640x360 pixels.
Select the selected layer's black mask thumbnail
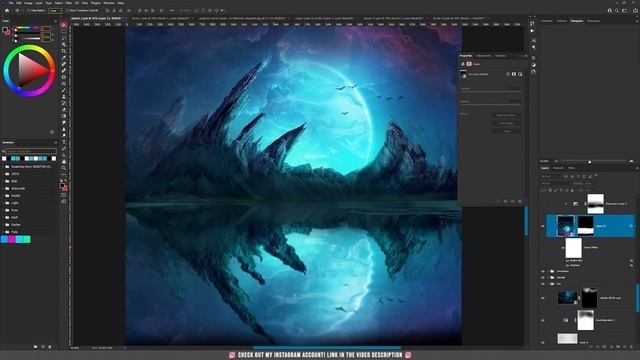tap(585, 226)
